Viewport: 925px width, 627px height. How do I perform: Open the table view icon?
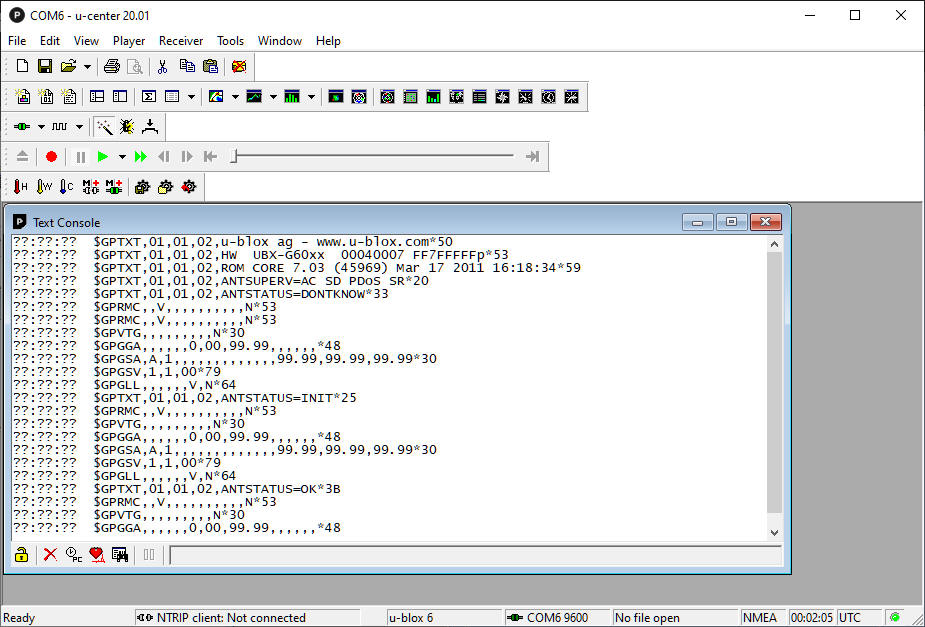coord(172,97)
